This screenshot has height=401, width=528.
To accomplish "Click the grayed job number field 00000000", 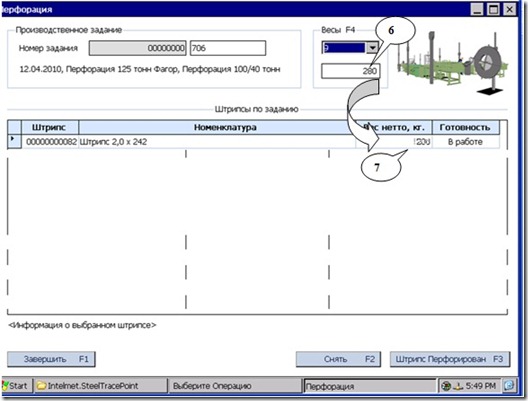I will point(137,48).
